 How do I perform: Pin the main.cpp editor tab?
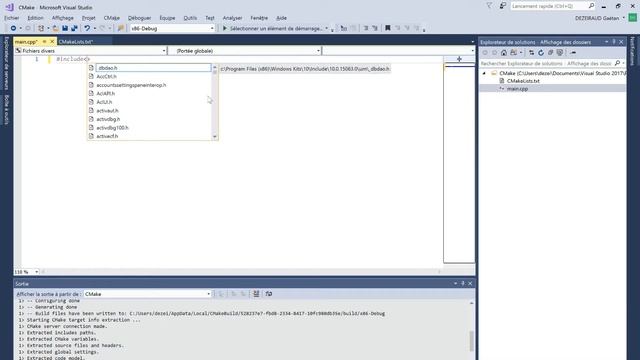pyautogui.click(x=44, y=42)
